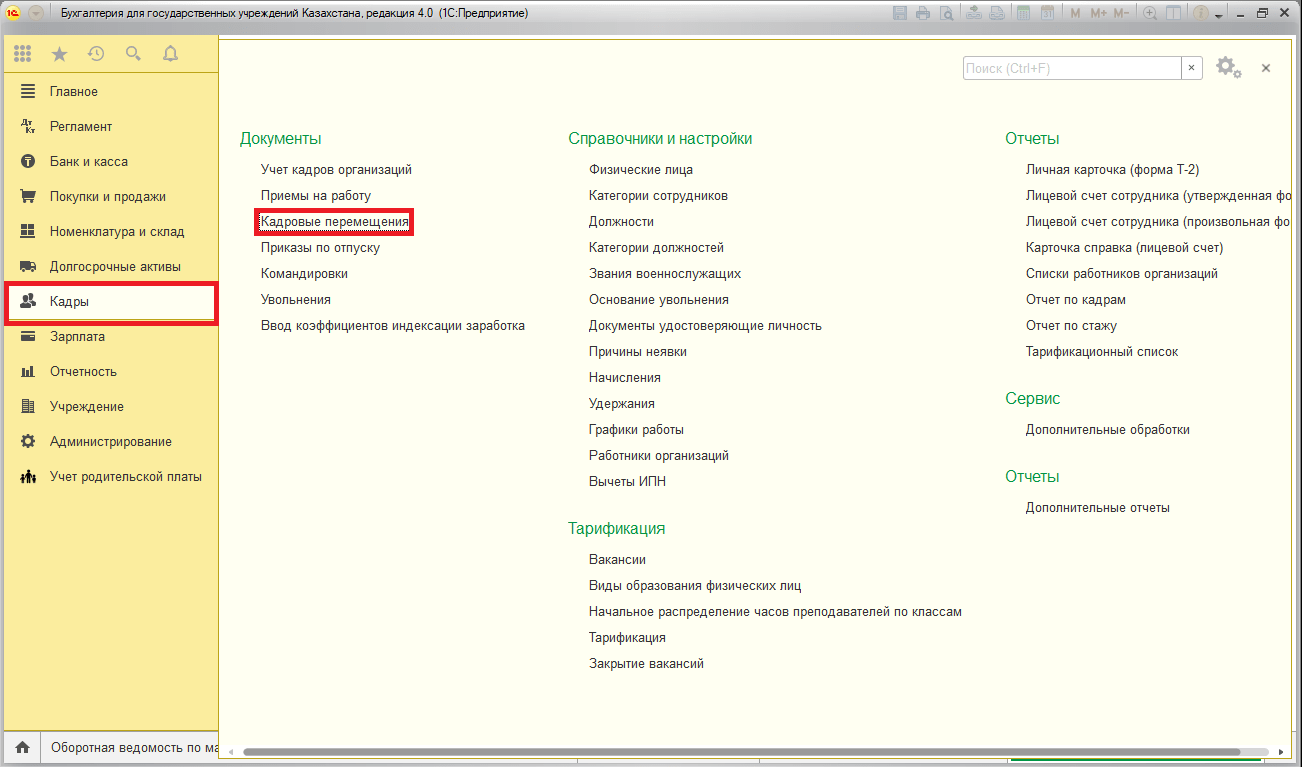Screen dimensions: 1302x767
Task: Click the calculator icon in title bar
Action: pos(1023,14)
